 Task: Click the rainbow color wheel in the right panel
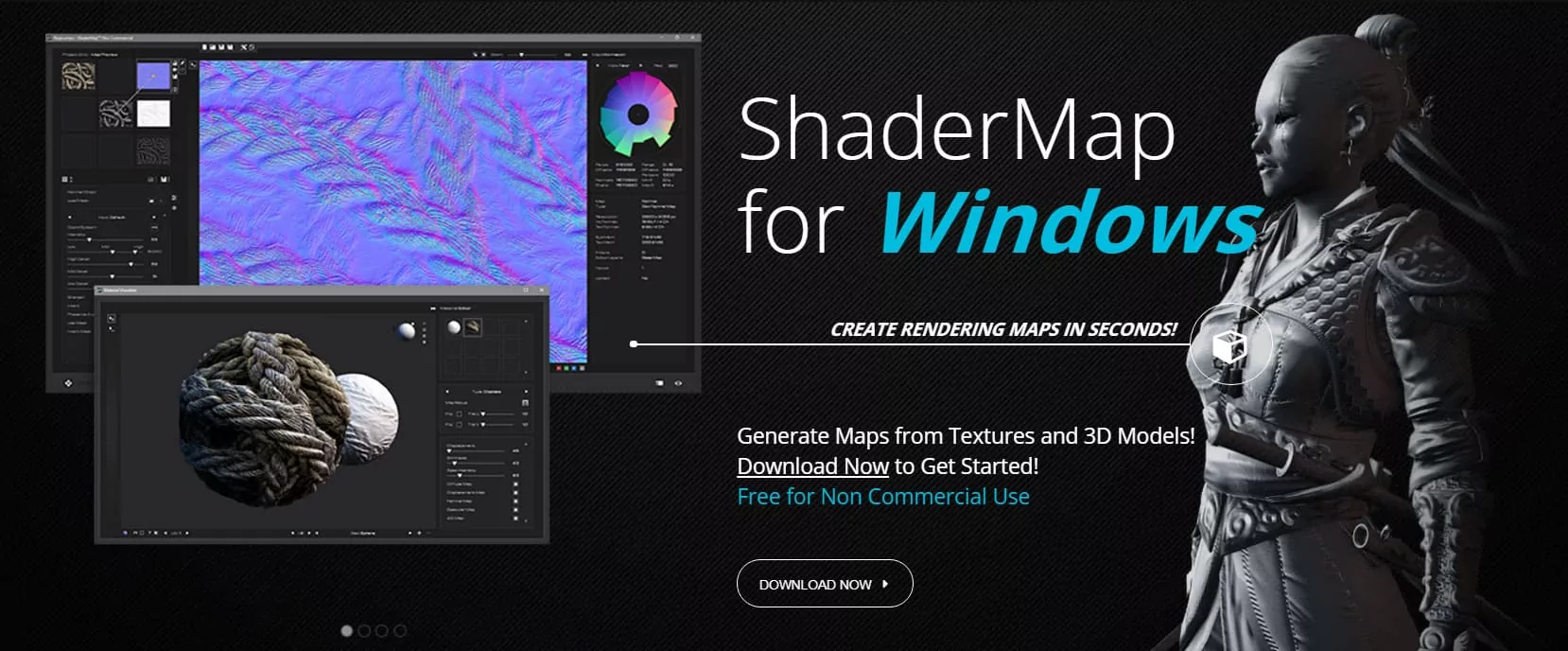tap(638, 114)
